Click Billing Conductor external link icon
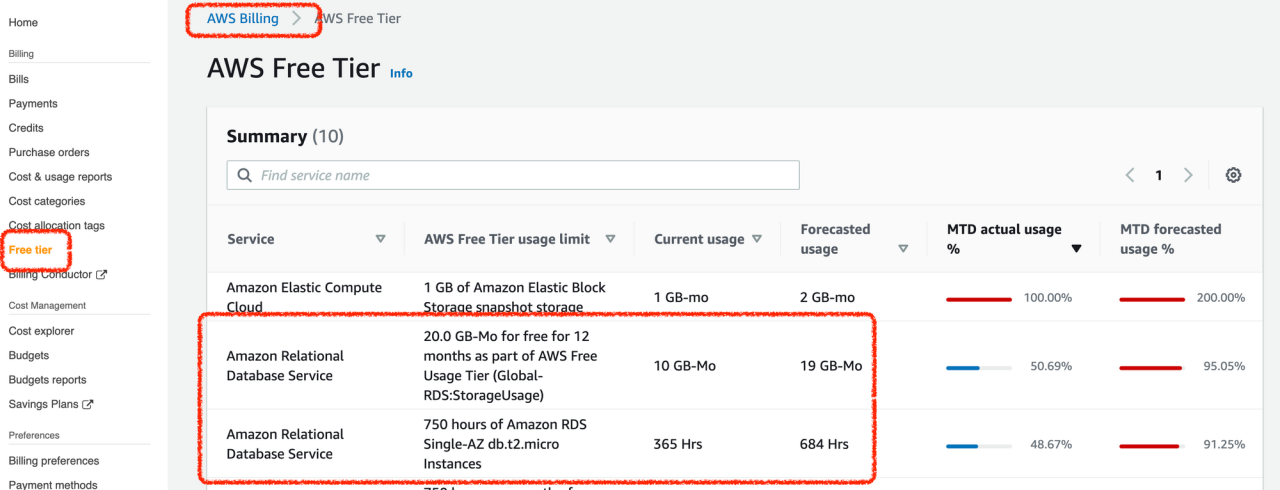The height and width of the screenshot is (490, 1280). click(102, 275)
